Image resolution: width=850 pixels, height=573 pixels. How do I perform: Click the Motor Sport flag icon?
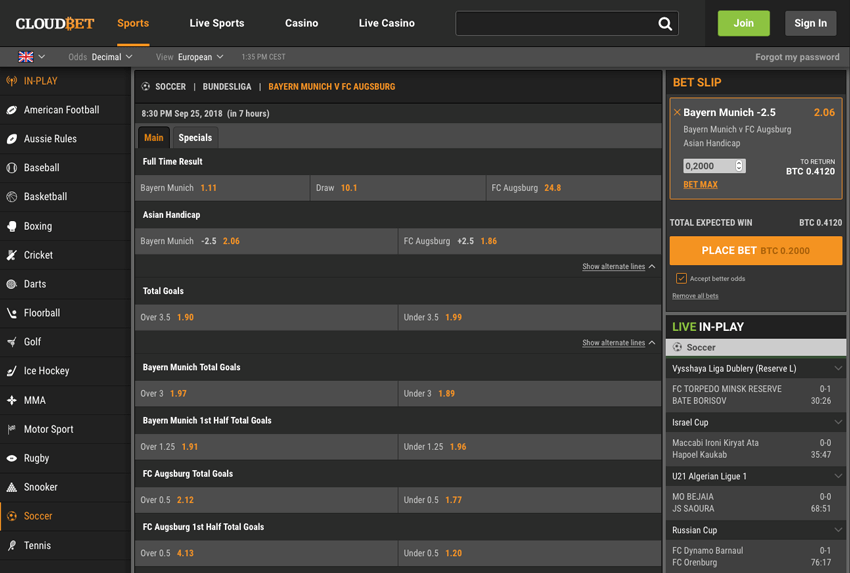[11, 429]
